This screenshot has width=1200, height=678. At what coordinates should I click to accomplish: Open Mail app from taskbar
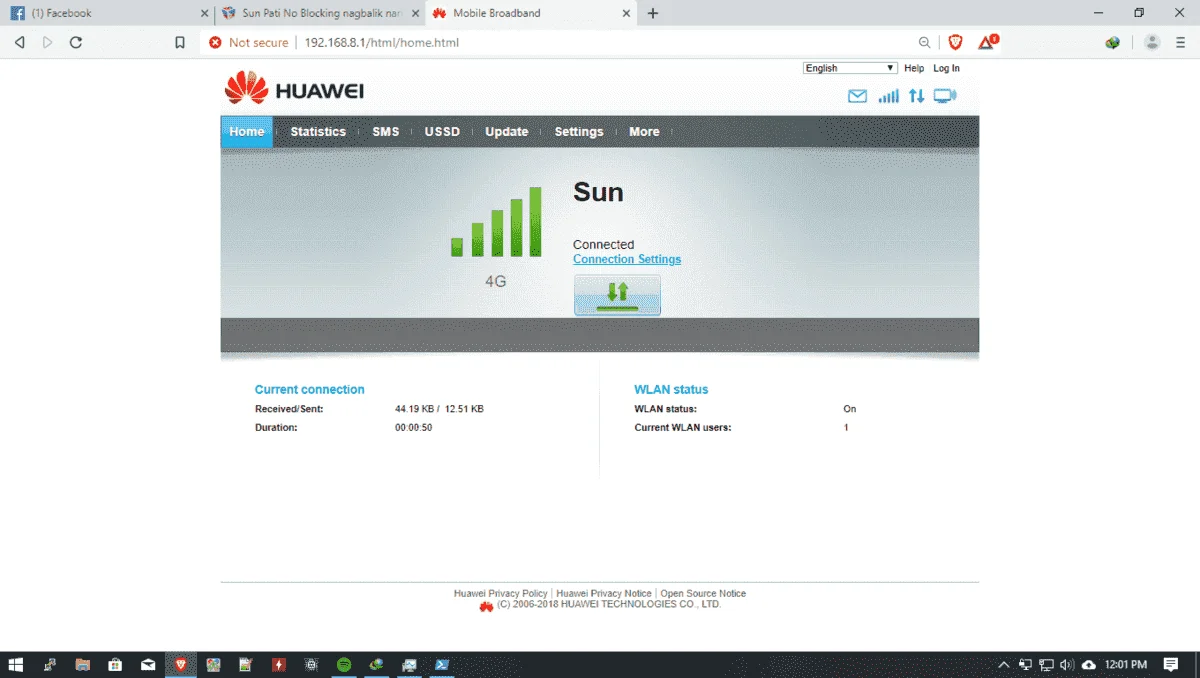tap(148, 664)
